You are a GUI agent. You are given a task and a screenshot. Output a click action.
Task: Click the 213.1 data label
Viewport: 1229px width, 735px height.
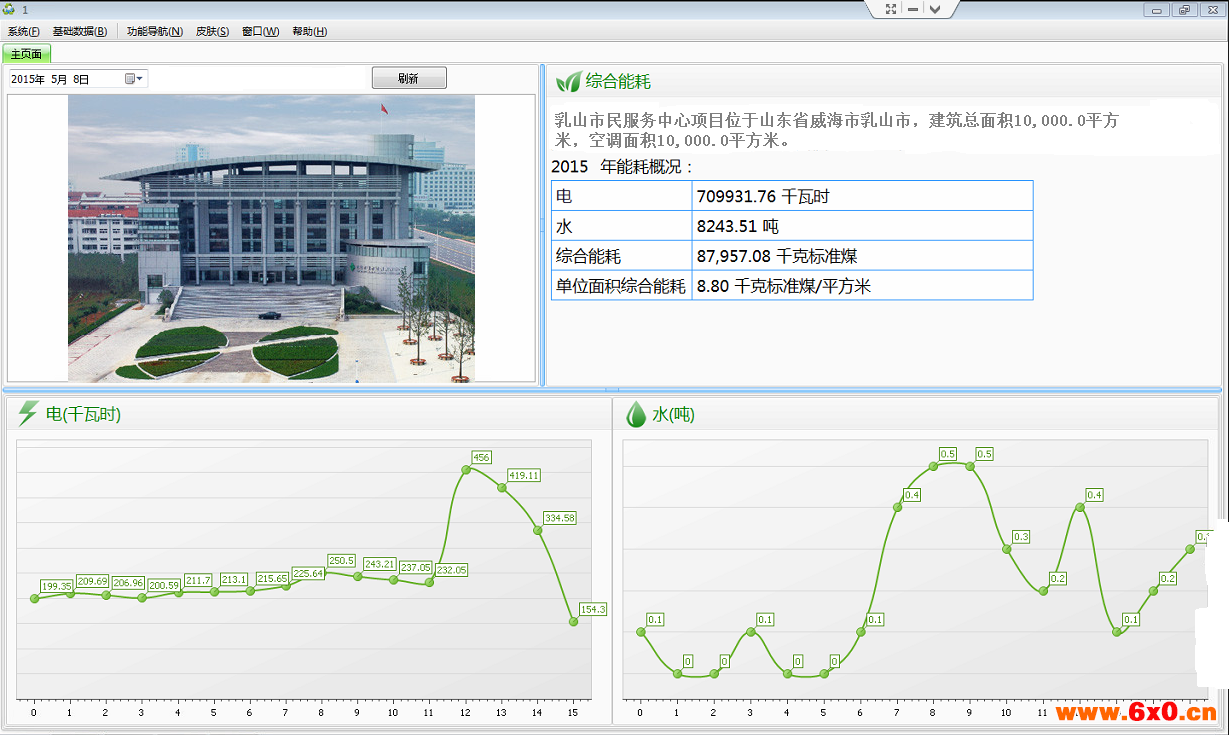click(x=235, y=579)
